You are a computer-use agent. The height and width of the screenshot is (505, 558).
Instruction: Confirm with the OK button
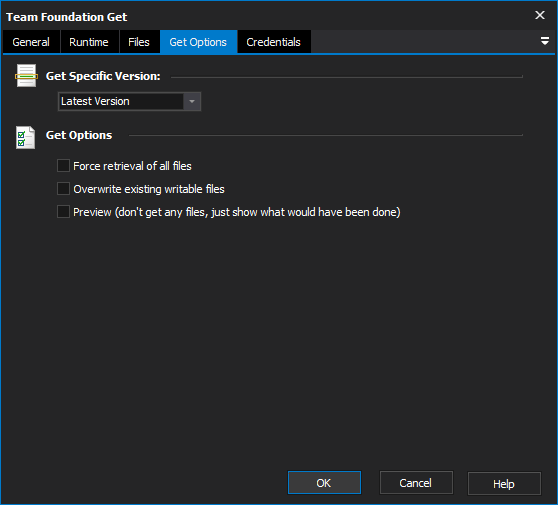pos(324,483)
